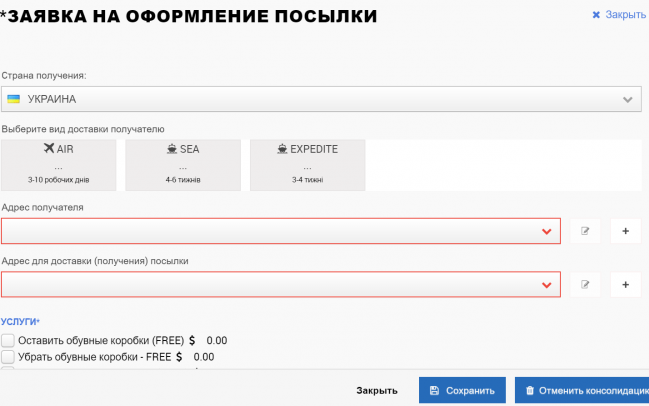Expand the delivery address dropdown arrow
Viewport: 649px width, 406px height.
click(546, 285)
